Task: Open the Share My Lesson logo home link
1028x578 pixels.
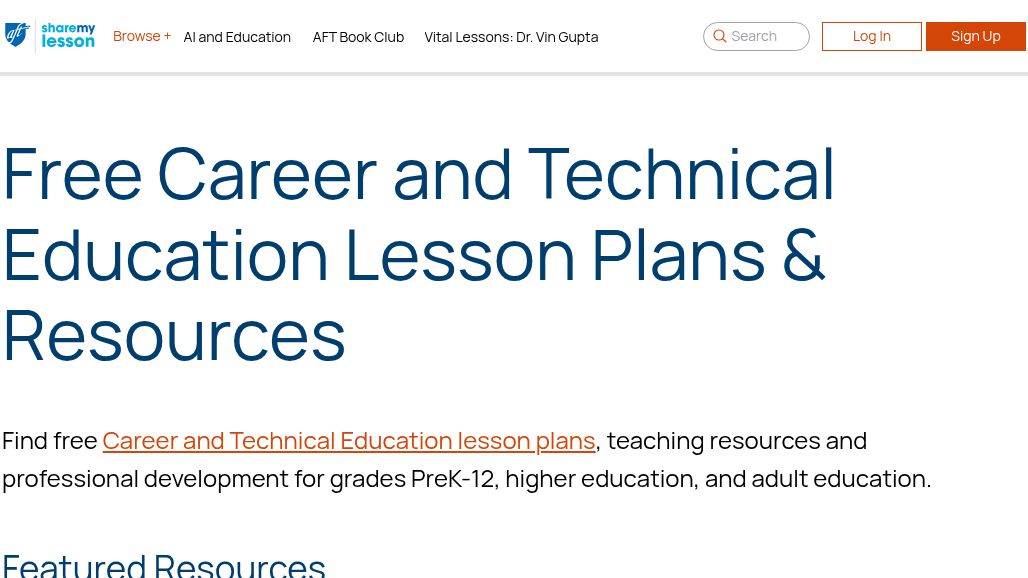Action: [x=68, y=35]
